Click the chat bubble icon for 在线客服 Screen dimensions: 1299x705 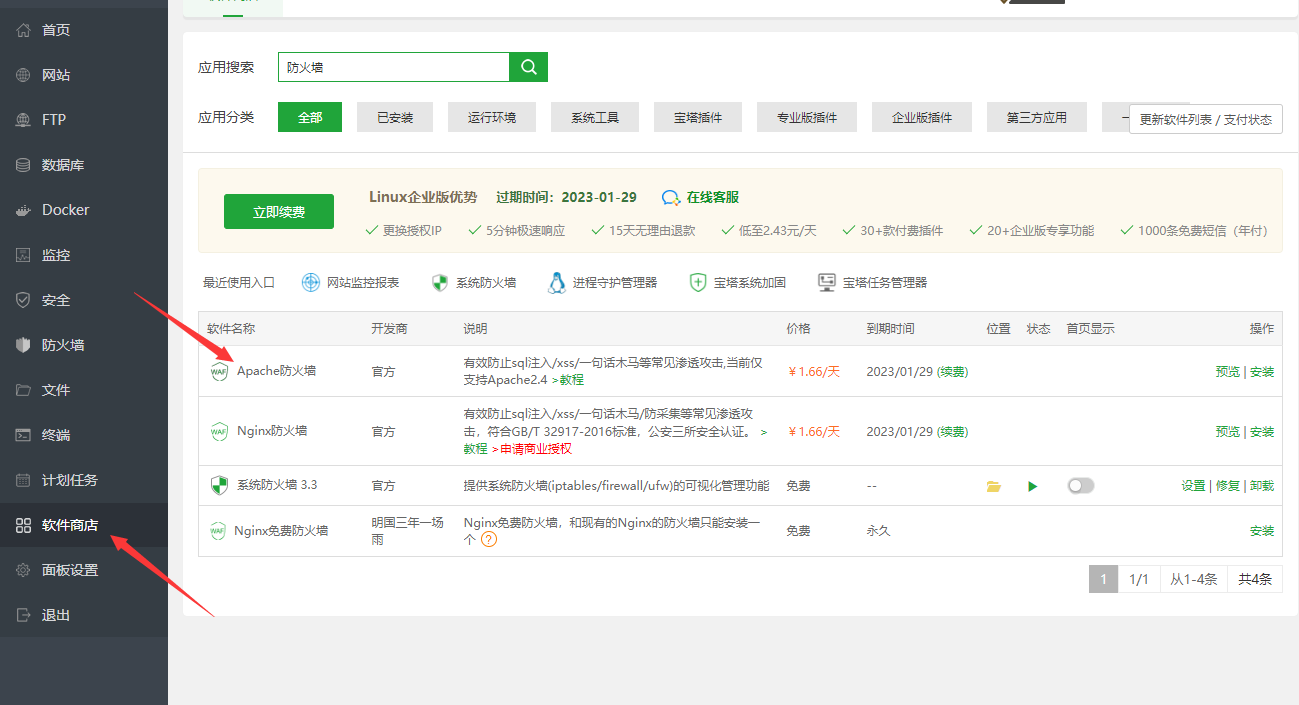point(671,198)
